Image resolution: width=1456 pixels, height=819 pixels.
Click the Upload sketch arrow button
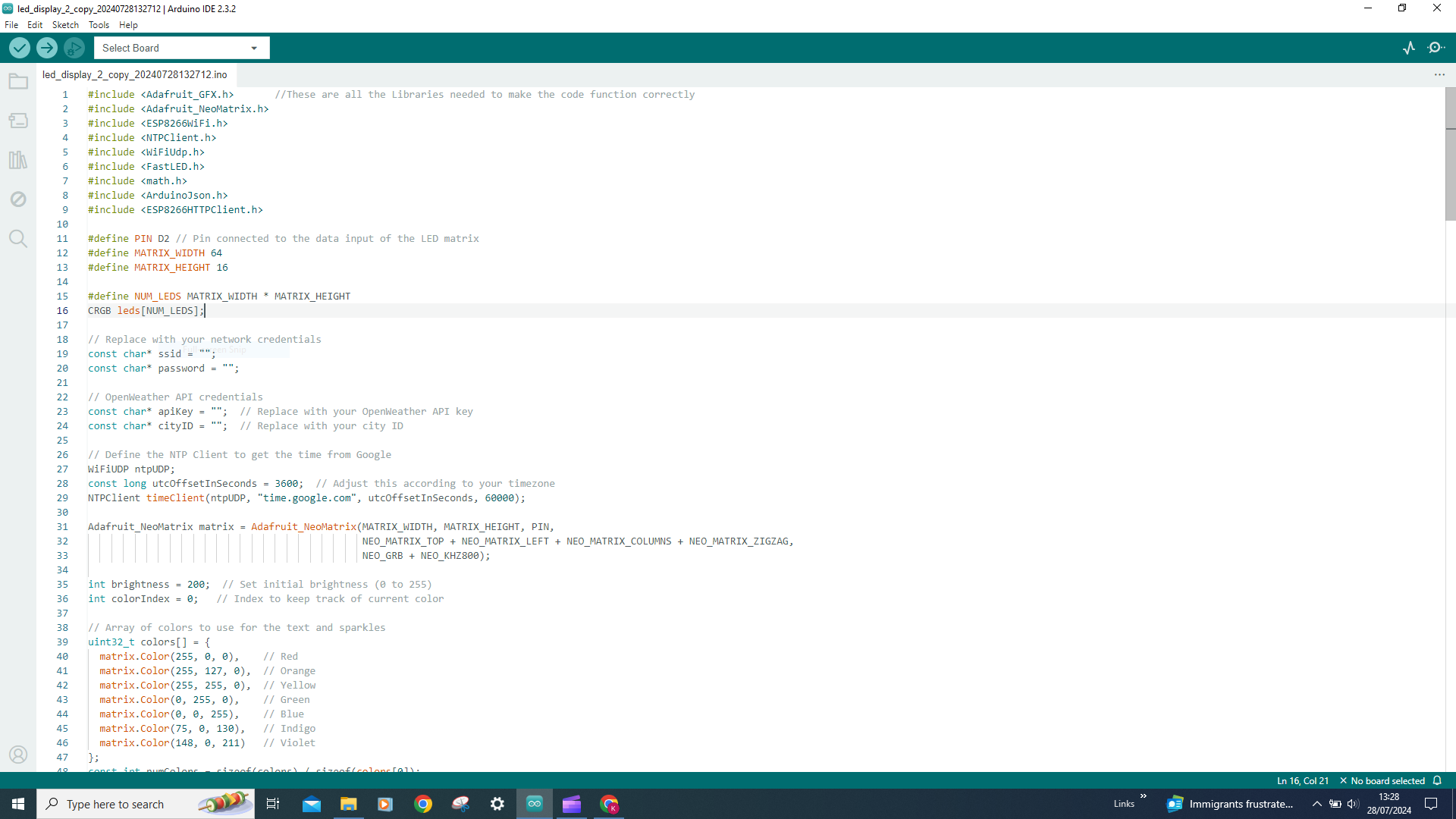coord(47,48)
